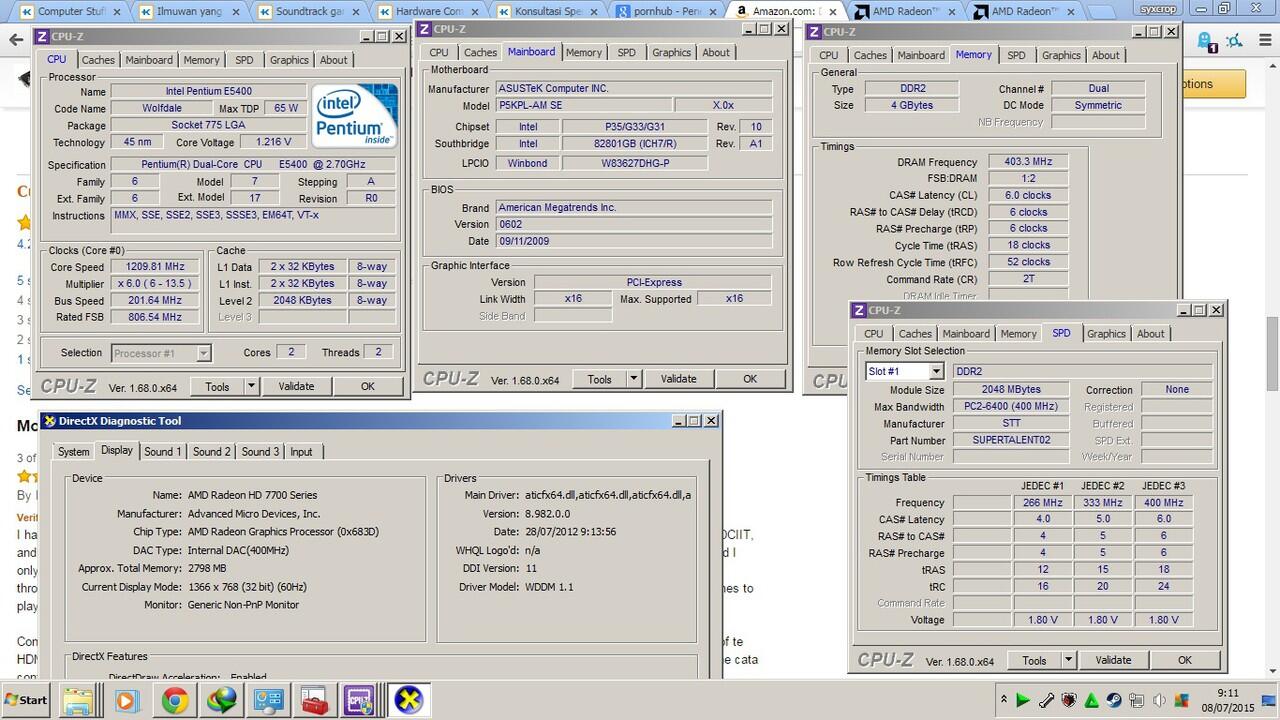
Task: Open Memory tab in CPU-Z SPD window
Action: (1018, 334)
